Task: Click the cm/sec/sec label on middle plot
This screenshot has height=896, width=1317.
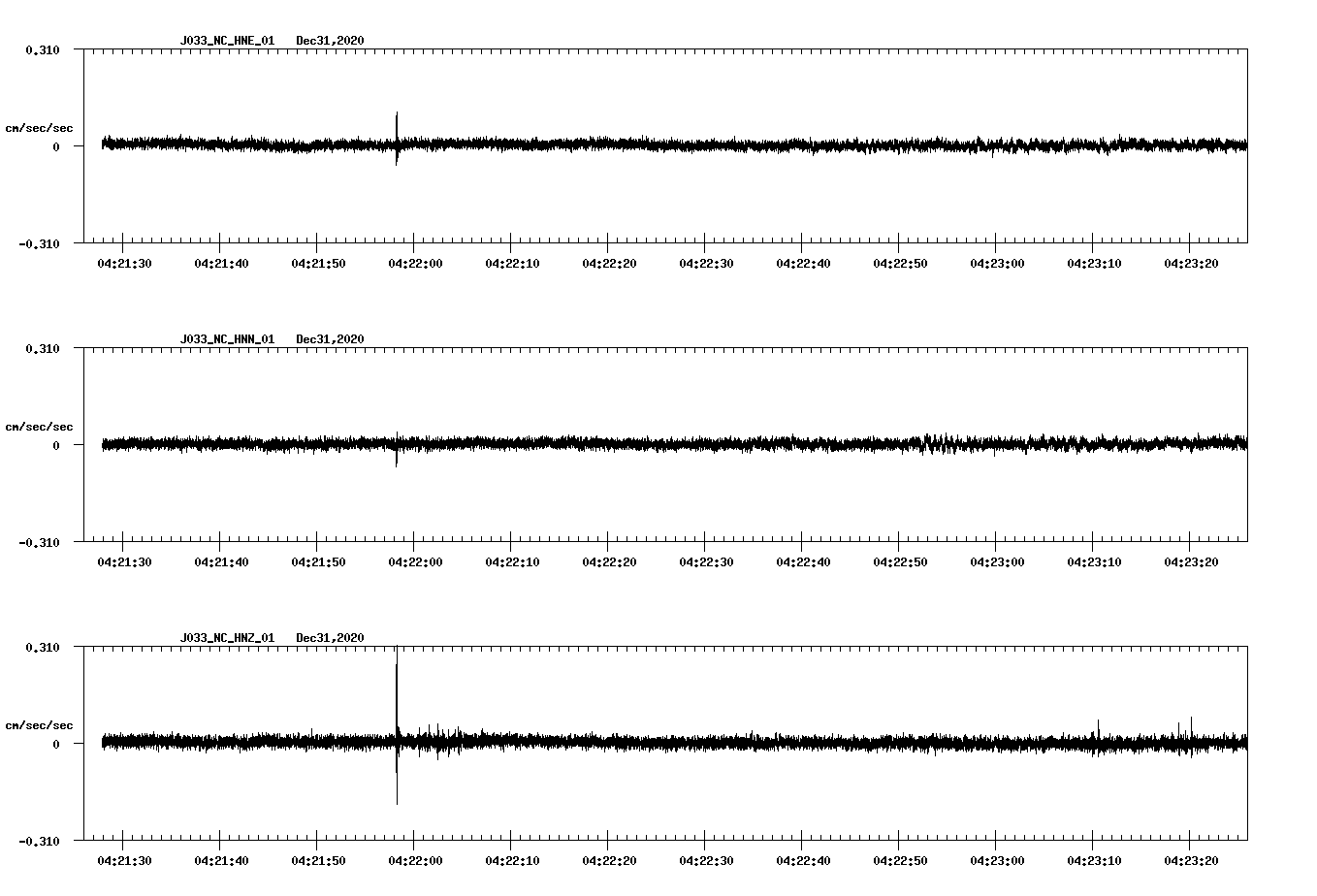Action: click(x=40, y=426)
